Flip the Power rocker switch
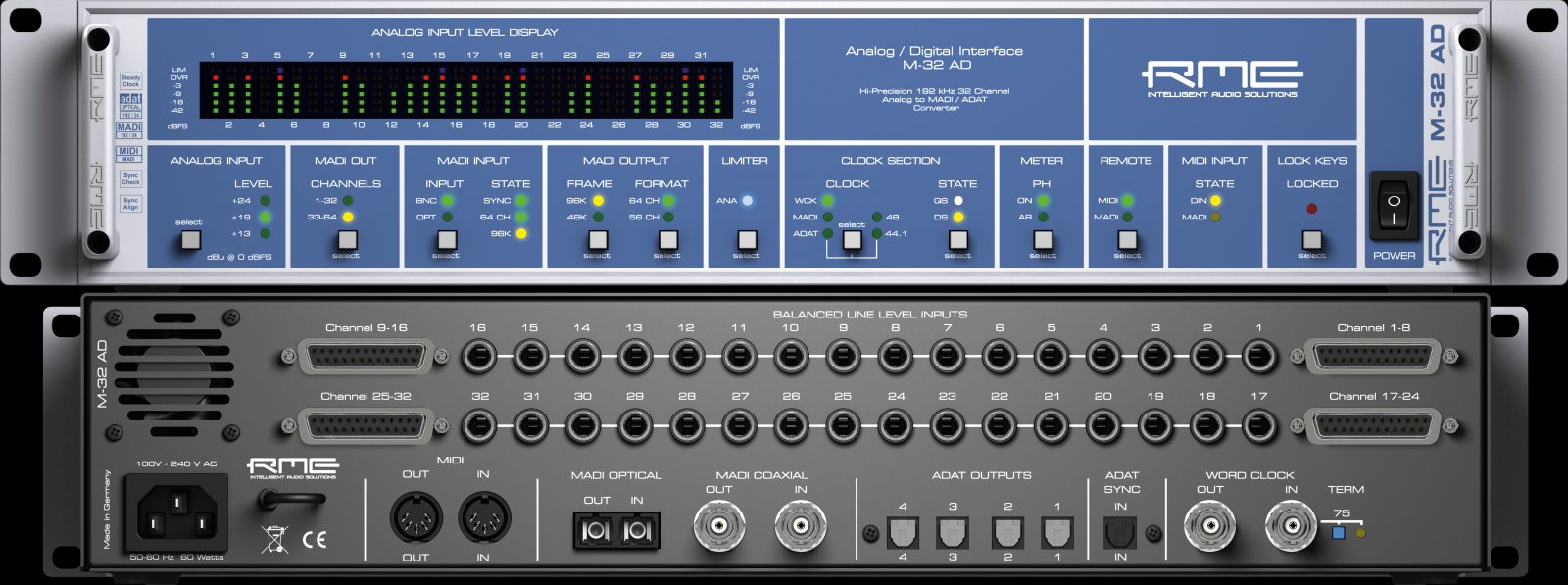Viewport: 1568px width, 585px height. pyautogui.click(x=1394, y=208)
